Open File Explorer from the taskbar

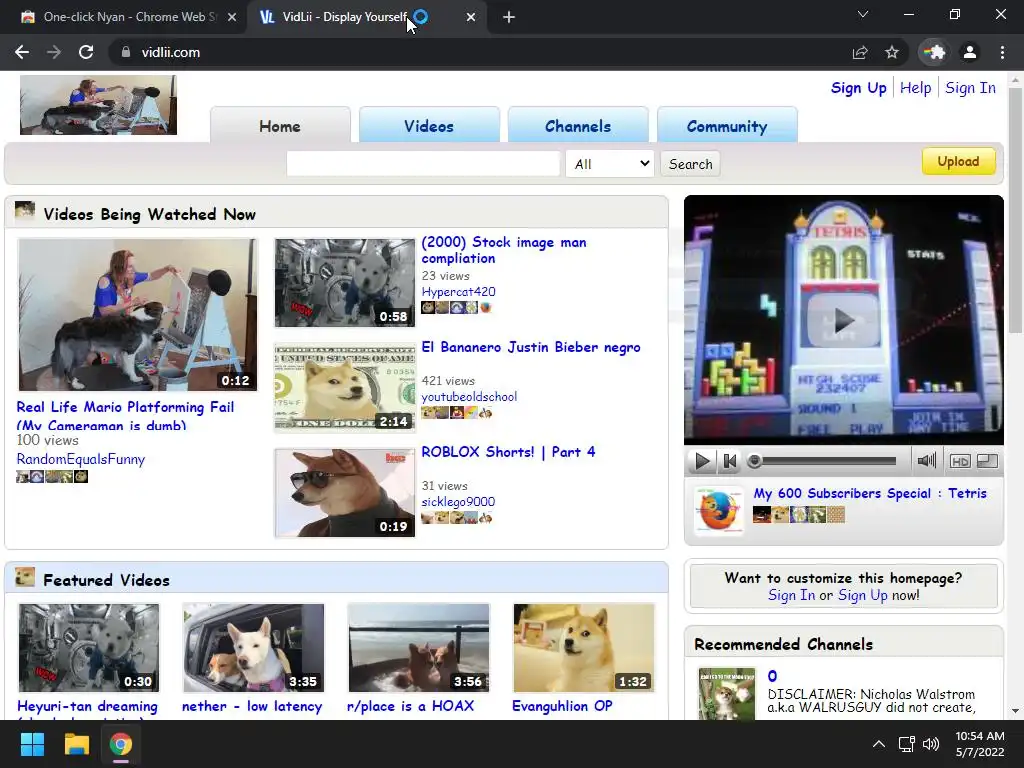pos(76,744)
